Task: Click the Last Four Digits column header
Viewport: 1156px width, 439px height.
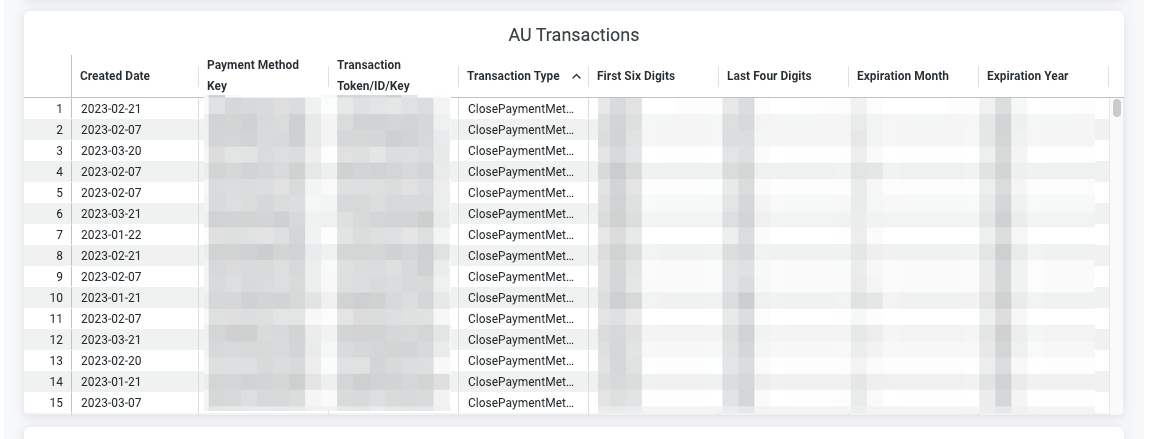Action: (x=769, y=76)
